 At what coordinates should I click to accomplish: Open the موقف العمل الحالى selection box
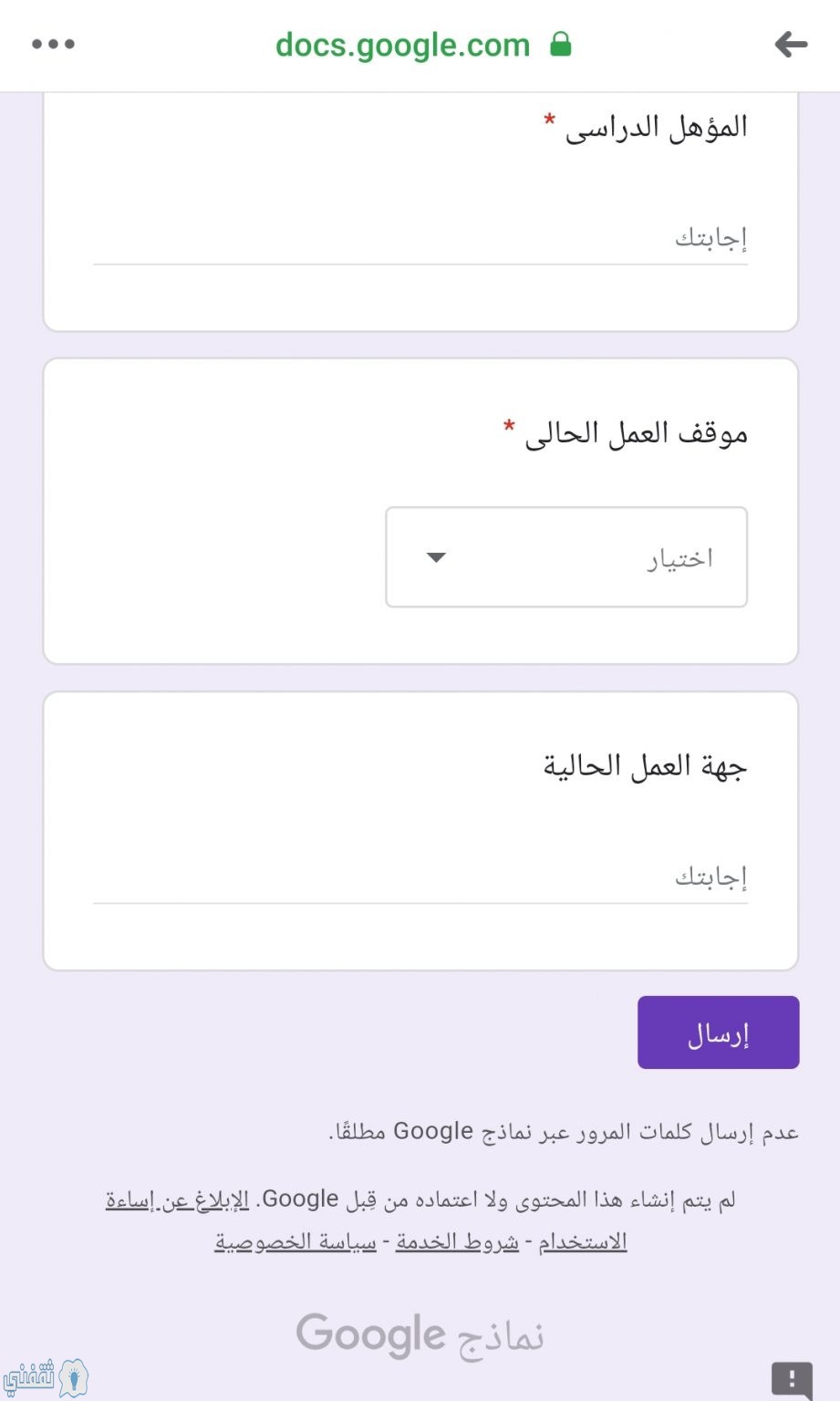click(x=566, y=557)
